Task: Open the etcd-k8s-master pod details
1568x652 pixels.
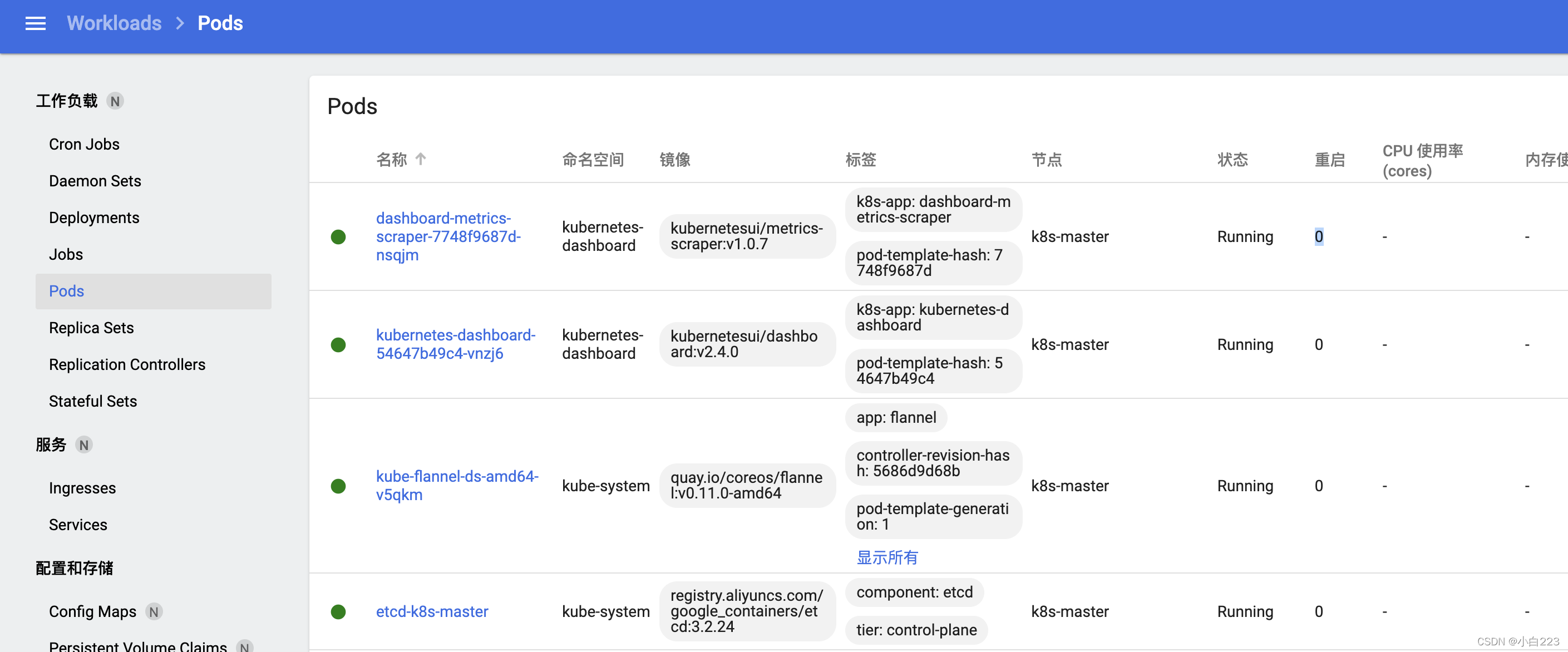Action: 432,611
